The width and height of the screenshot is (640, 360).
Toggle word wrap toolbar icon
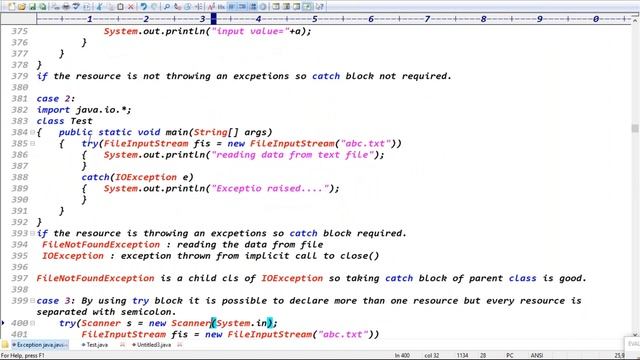231,7
